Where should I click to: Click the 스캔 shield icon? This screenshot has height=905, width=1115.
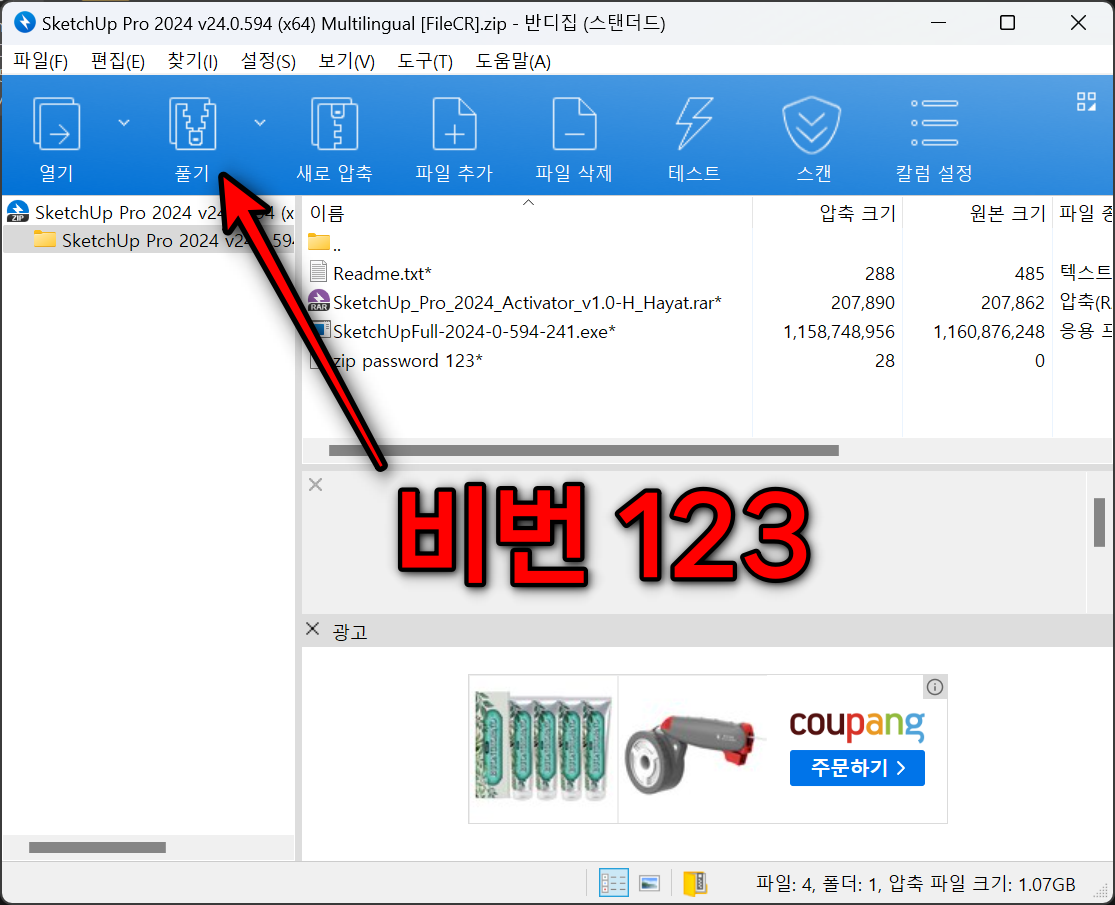[811, 125]
